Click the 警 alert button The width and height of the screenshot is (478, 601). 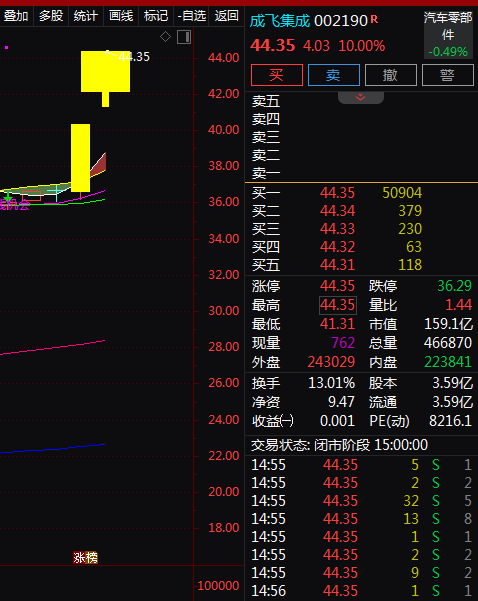click(x=448, y=75)
